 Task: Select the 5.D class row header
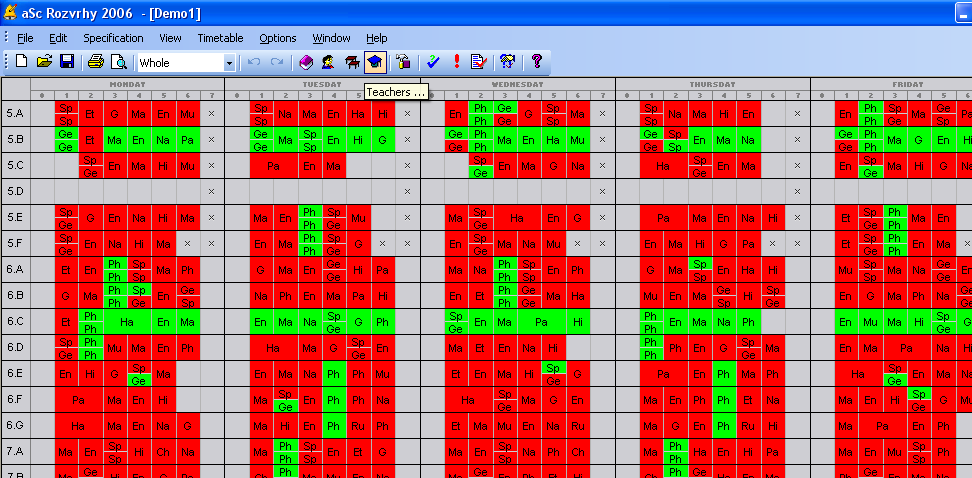pos(15,191)
